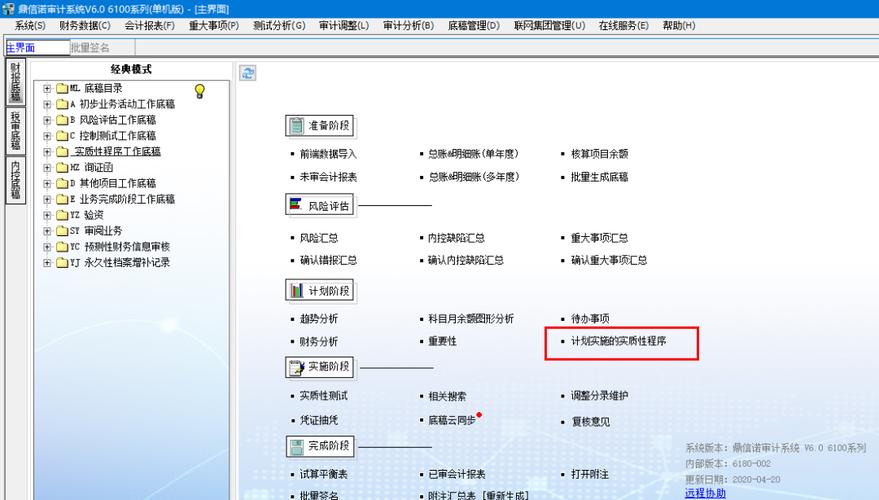The image size is (879, 500).
Task: Open 试算平衡表
Action: pyautogui.click(x=323, y=474)
